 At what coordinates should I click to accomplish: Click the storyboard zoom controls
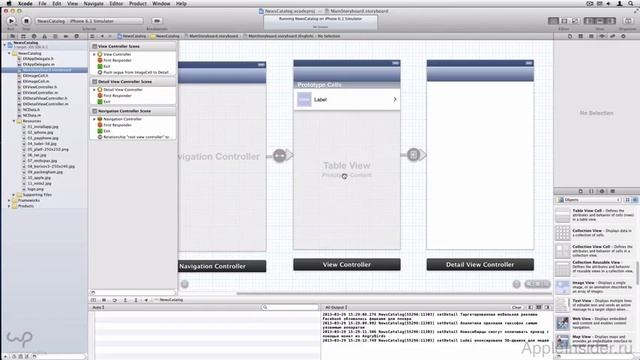click(x=537, y=284)
